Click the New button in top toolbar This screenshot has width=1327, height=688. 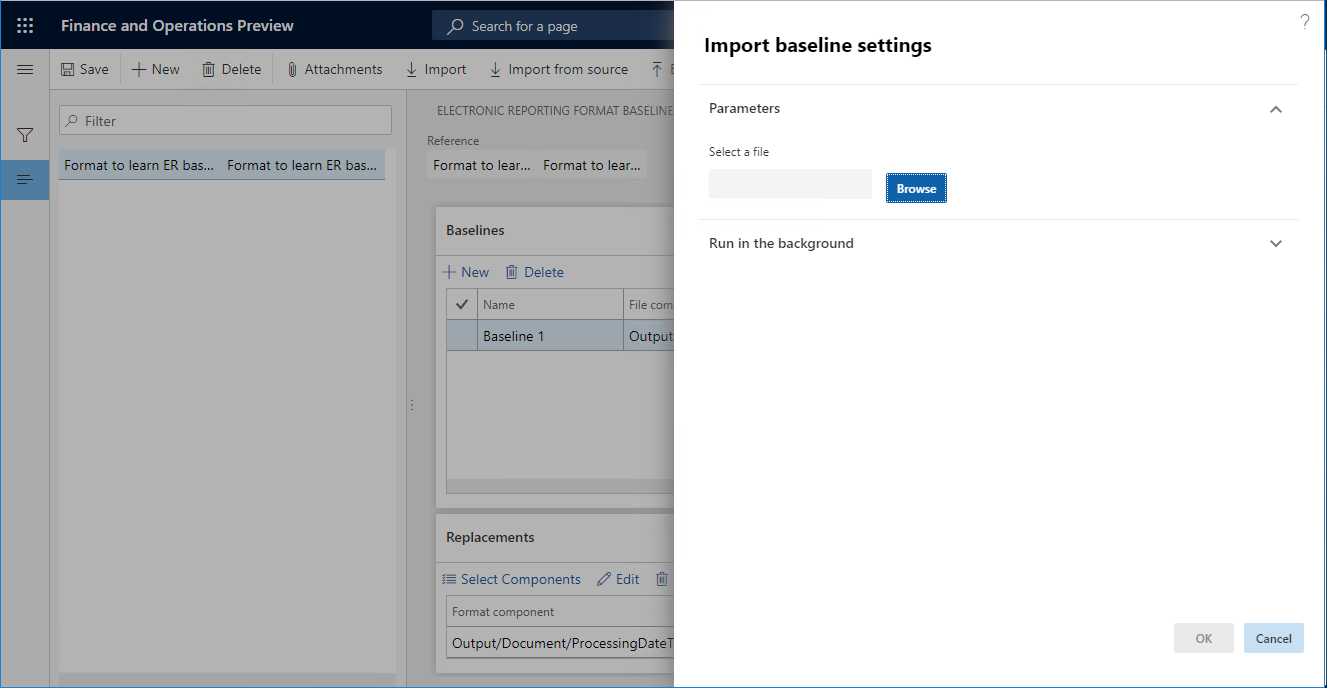click(x=156, y=69)
